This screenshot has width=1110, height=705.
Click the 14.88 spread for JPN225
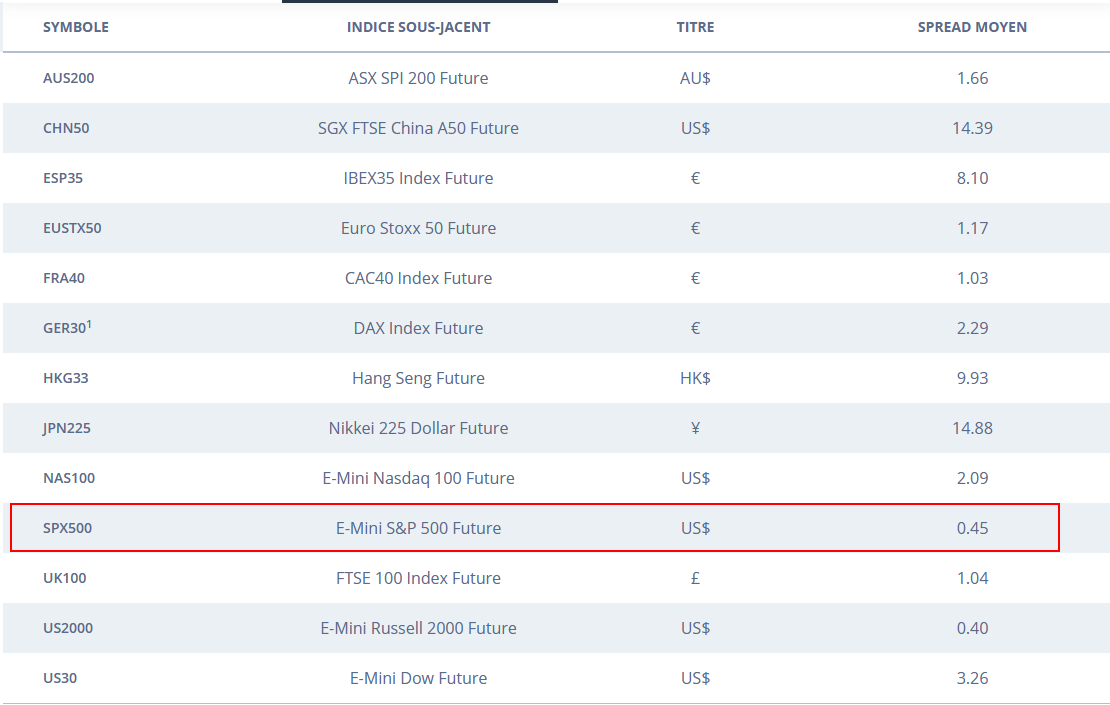pyautogui.click(x=972, y=428)
